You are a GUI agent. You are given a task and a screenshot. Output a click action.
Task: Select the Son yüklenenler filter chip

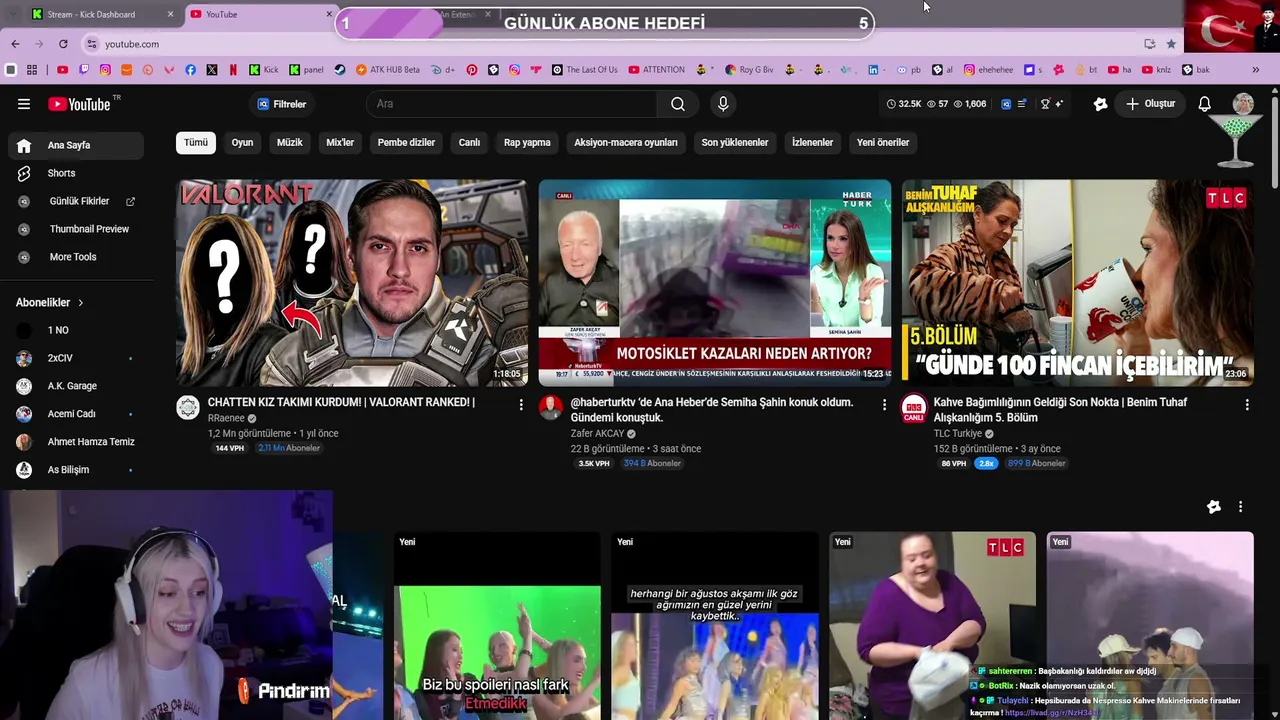735,142
